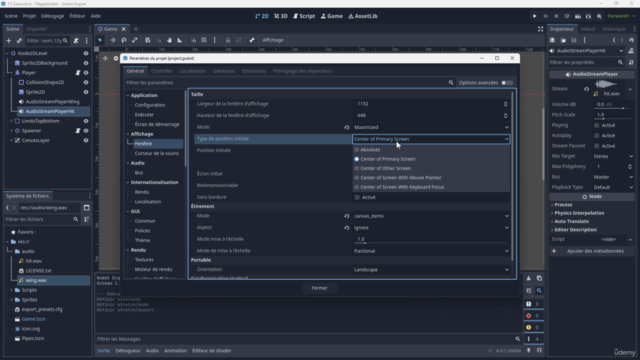Choose the Rotate tool in viewport toolbar

click(x=124, y=40)
